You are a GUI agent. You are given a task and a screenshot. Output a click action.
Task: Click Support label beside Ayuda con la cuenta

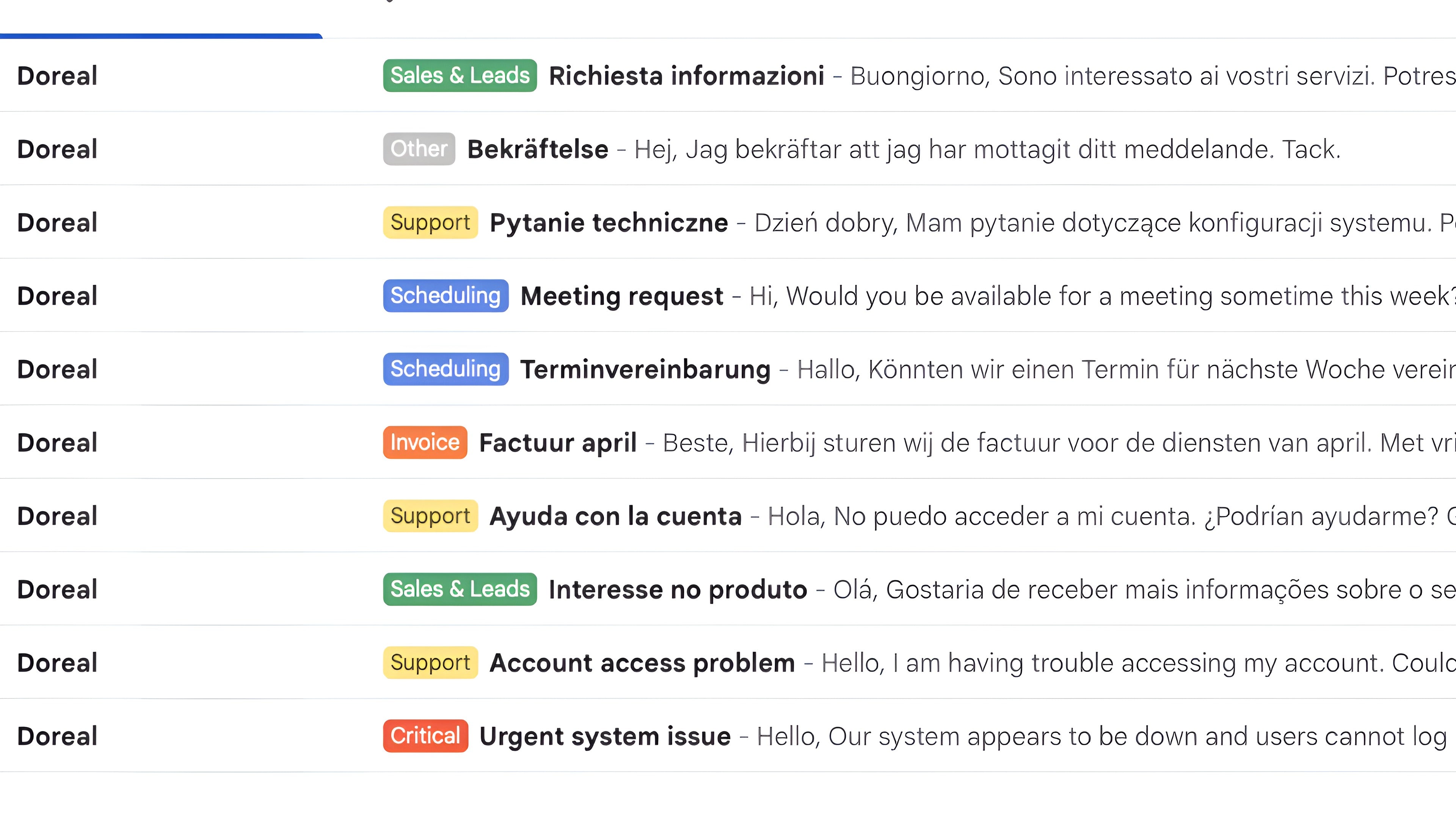tap(430, 516)
